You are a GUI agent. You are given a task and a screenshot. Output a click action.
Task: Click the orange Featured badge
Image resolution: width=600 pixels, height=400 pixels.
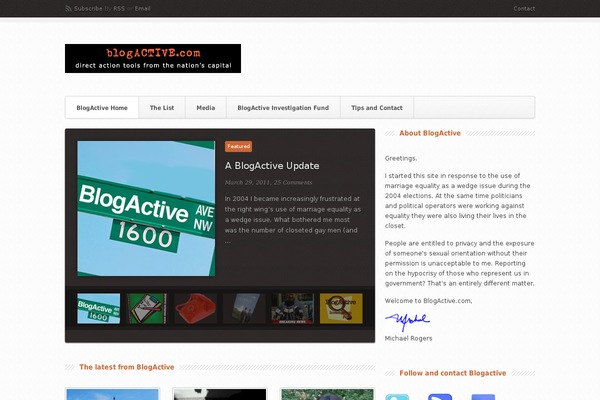pos(238,146)
